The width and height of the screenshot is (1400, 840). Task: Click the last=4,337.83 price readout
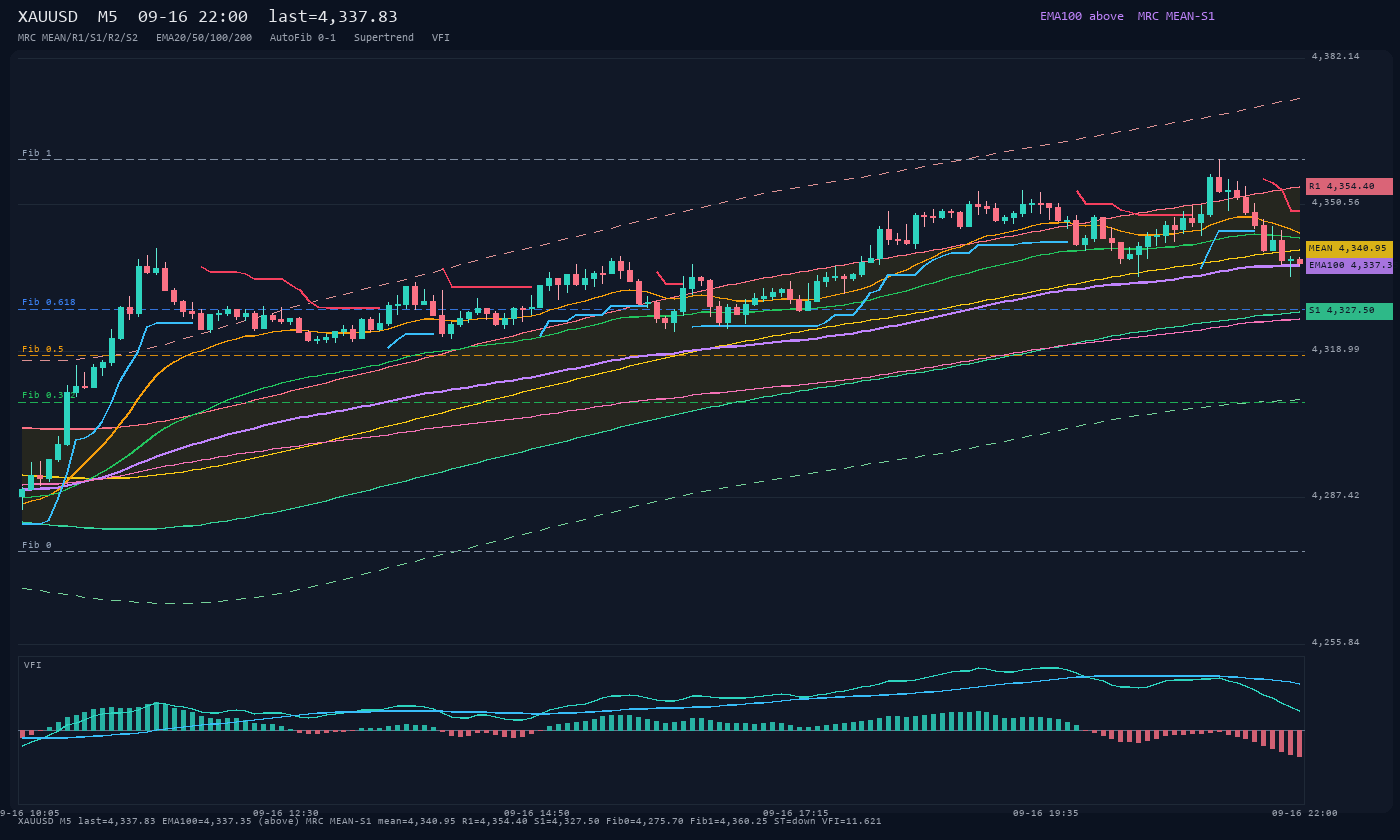(333, 17)
